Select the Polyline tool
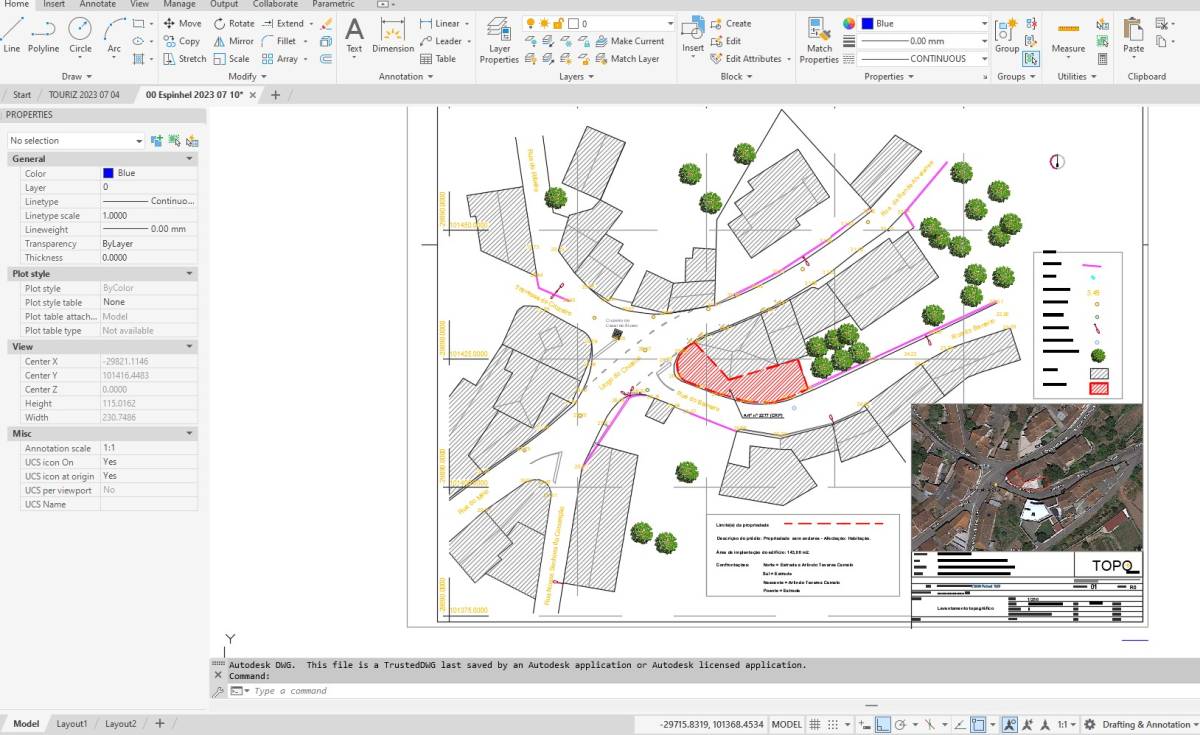This screenshot has width=1200, height=735. click(x=43, y=35)
